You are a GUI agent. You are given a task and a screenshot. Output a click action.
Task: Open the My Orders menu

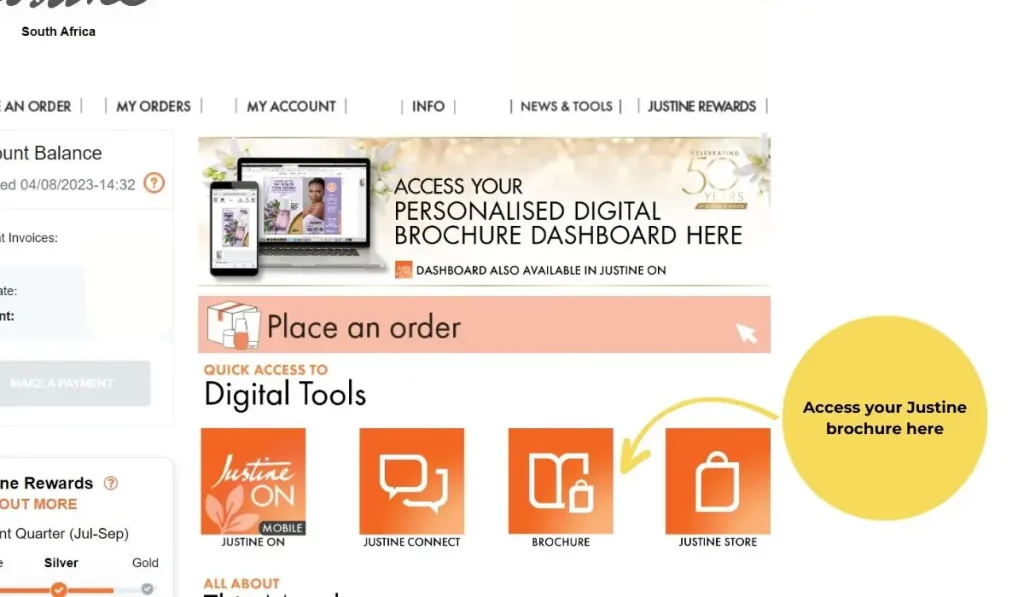point(153,106)
